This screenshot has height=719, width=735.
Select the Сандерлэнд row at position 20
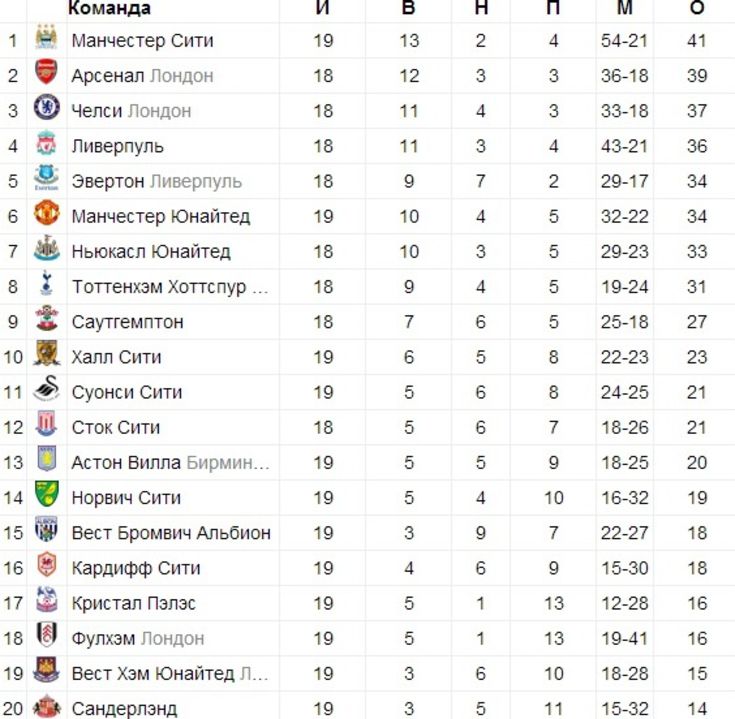tap(368, 708)
